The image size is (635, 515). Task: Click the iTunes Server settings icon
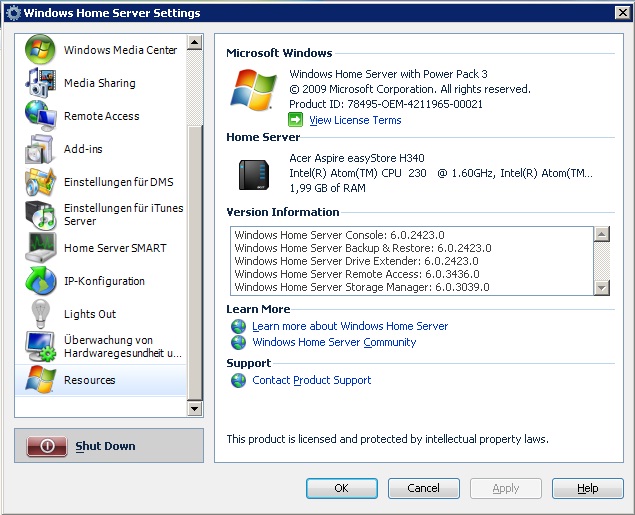click(40, 215)
